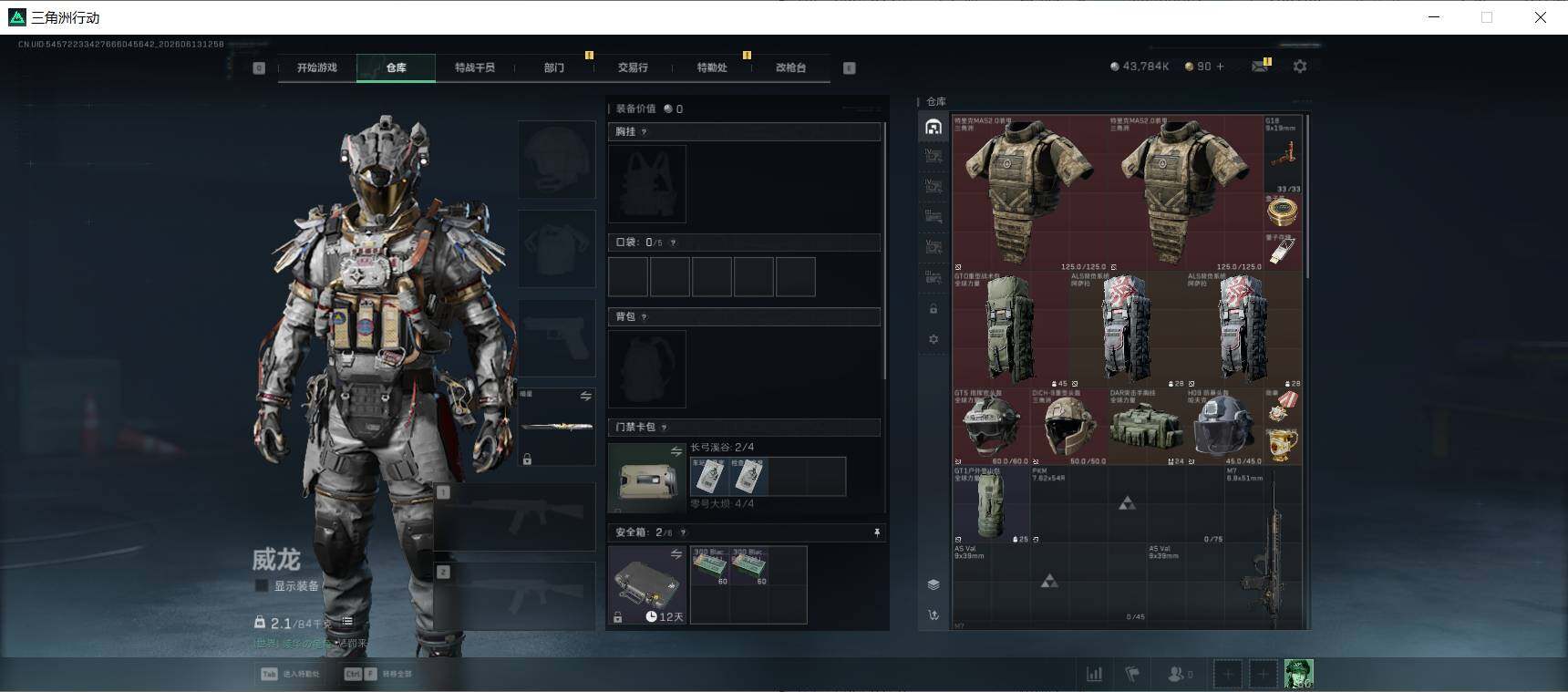Open the 特战干员 tab

474,67
